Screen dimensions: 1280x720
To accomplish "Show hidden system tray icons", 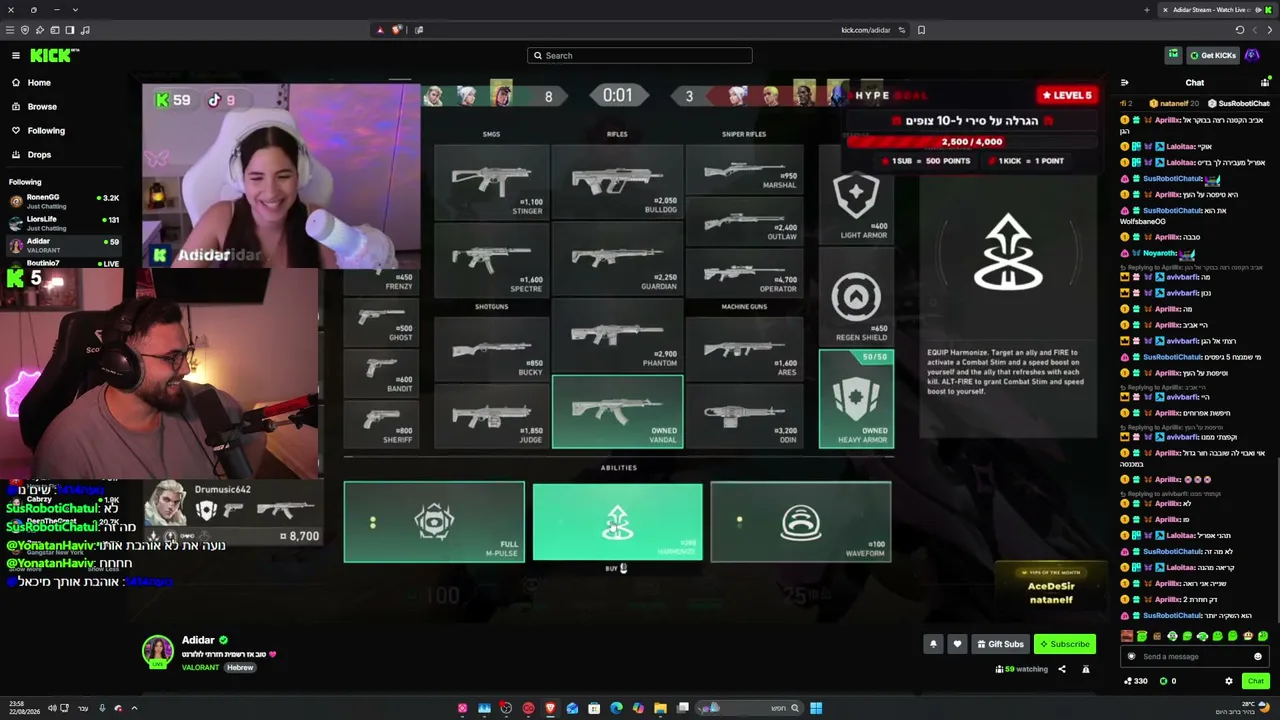I will 134,709.
